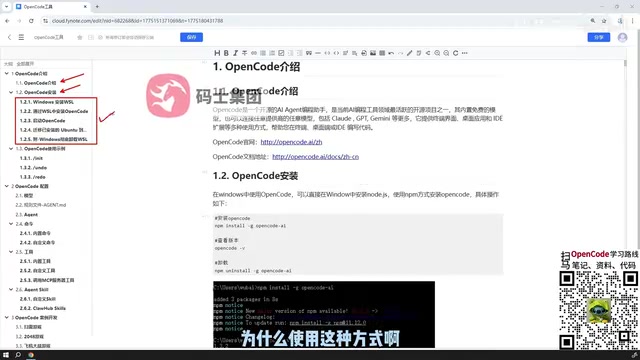Toggle bold formatting in editor toolbar
Viewport: 640px width, 360px height.
pos(226,53)
